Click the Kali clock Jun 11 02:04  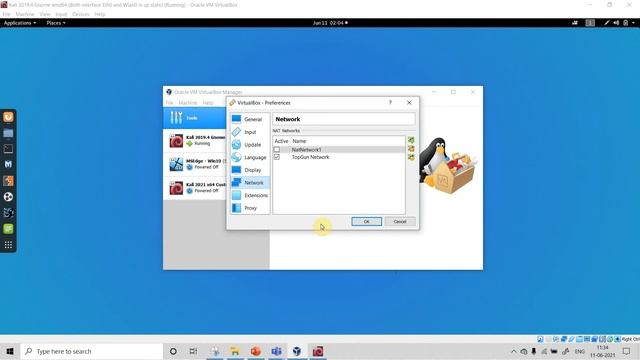(x=330, y=23)
